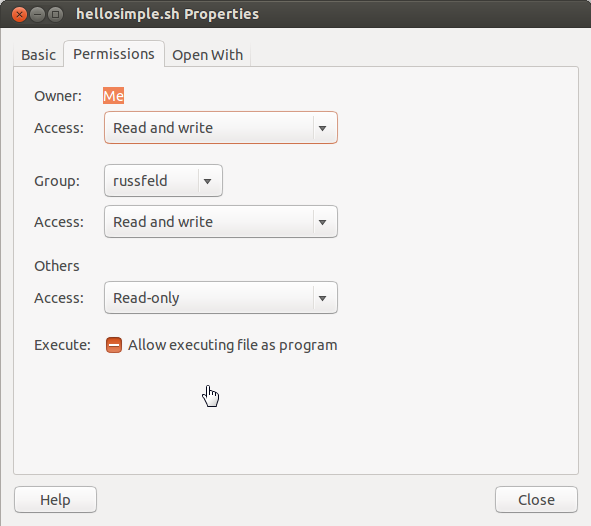Image resolution: width=591 pixels, height=526 pixels.
Task: Click the others access dropdown arrow
Action: tap(322, 298)
